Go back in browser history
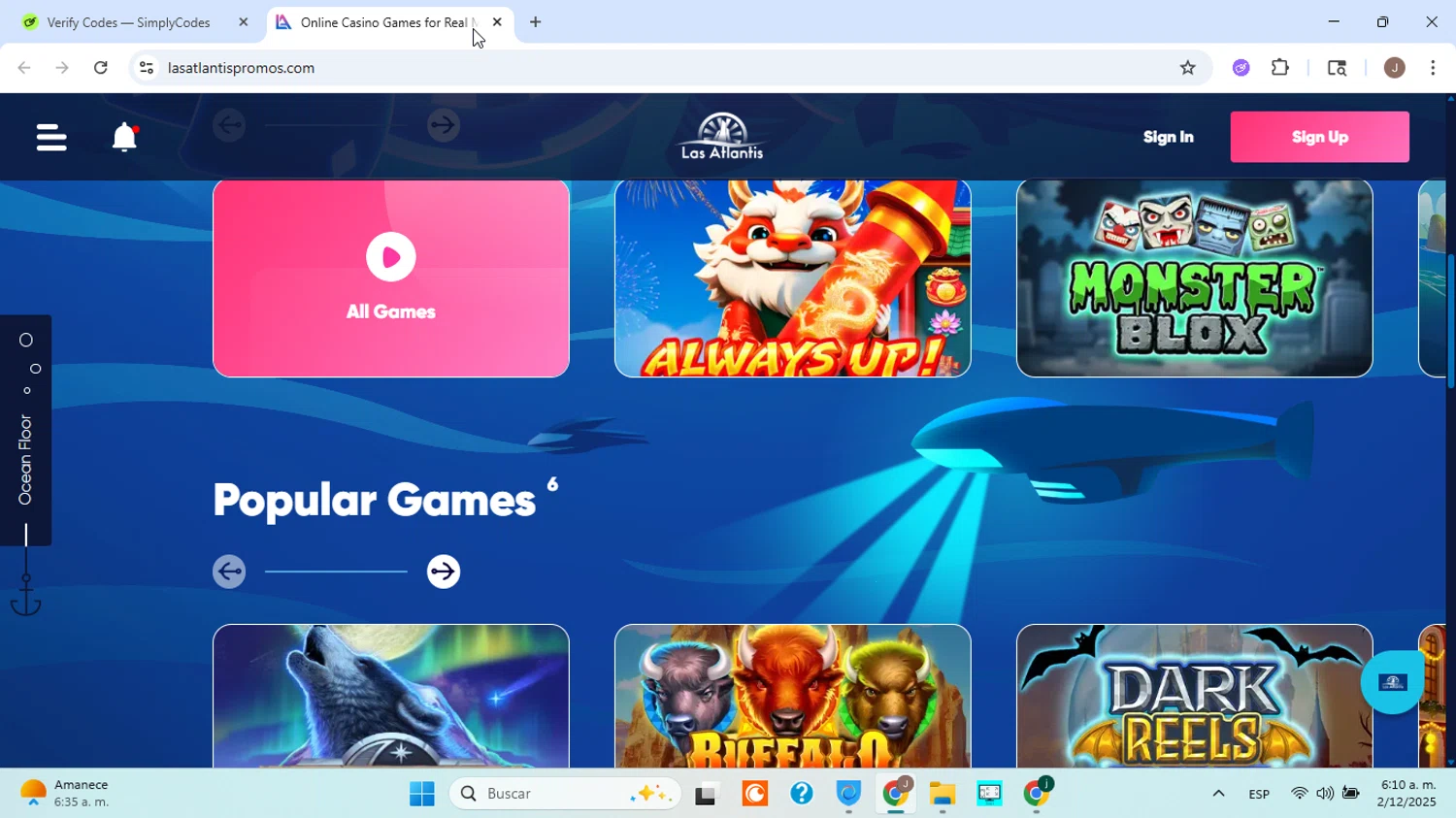Image resolution: width=1456 pixels, height=818 pixels. point(24,68)
